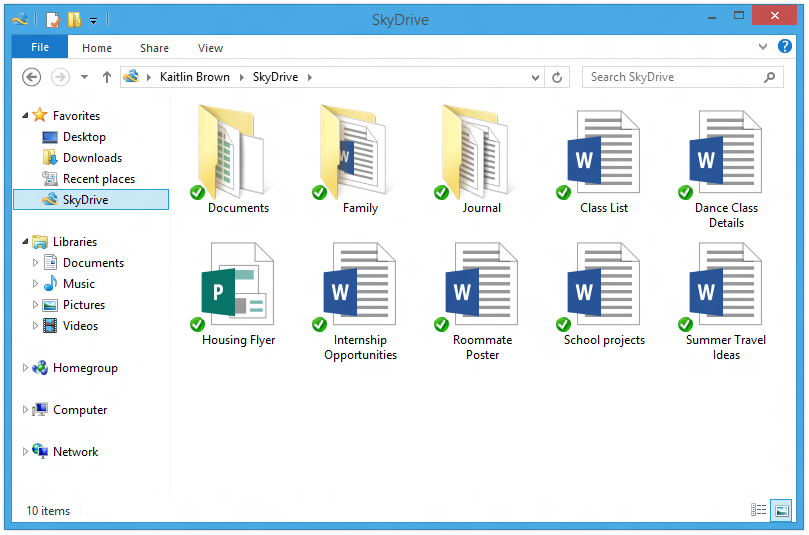Click the search magnifier icon
The width and height of the screenshot is (809, 535).
click(x=769, y=77)
